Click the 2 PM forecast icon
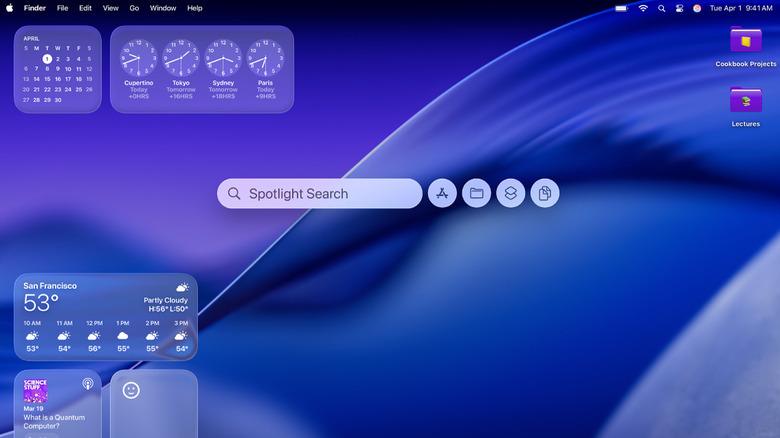 pyautogui.click(x=152, y=335)
